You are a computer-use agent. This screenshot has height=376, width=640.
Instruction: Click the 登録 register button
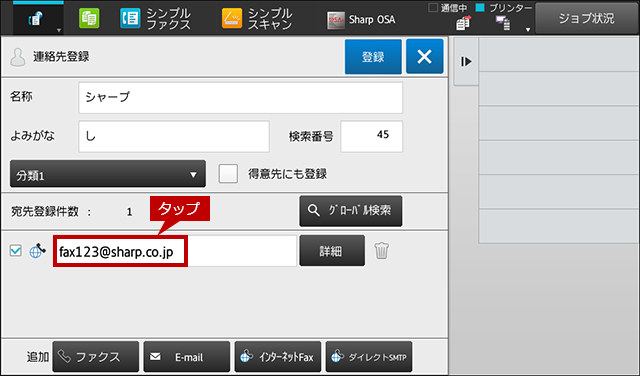[373, 57]
